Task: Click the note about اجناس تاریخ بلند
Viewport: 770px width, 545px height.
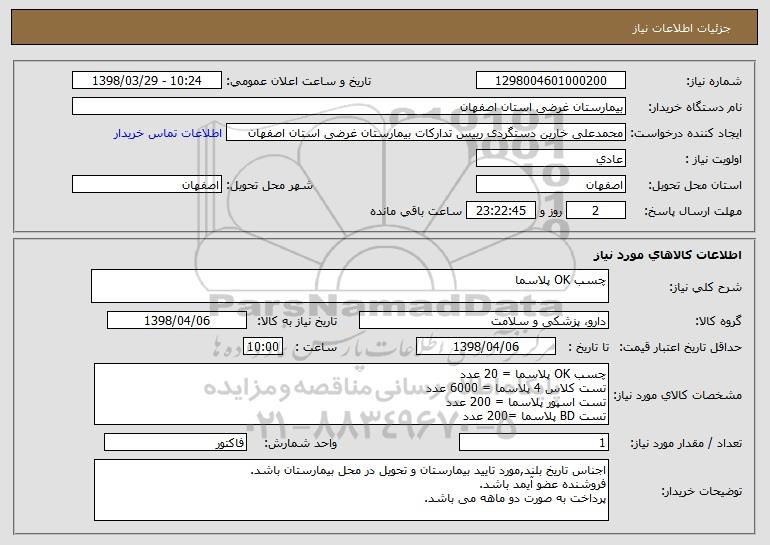Action: (428, 470)
